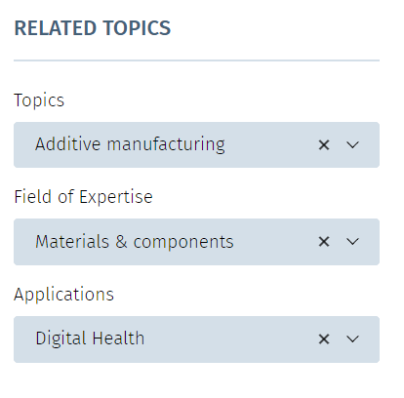Viewport: 404px width, 398px height.
Task: Select the Materials & components value text
Action: 134,242
